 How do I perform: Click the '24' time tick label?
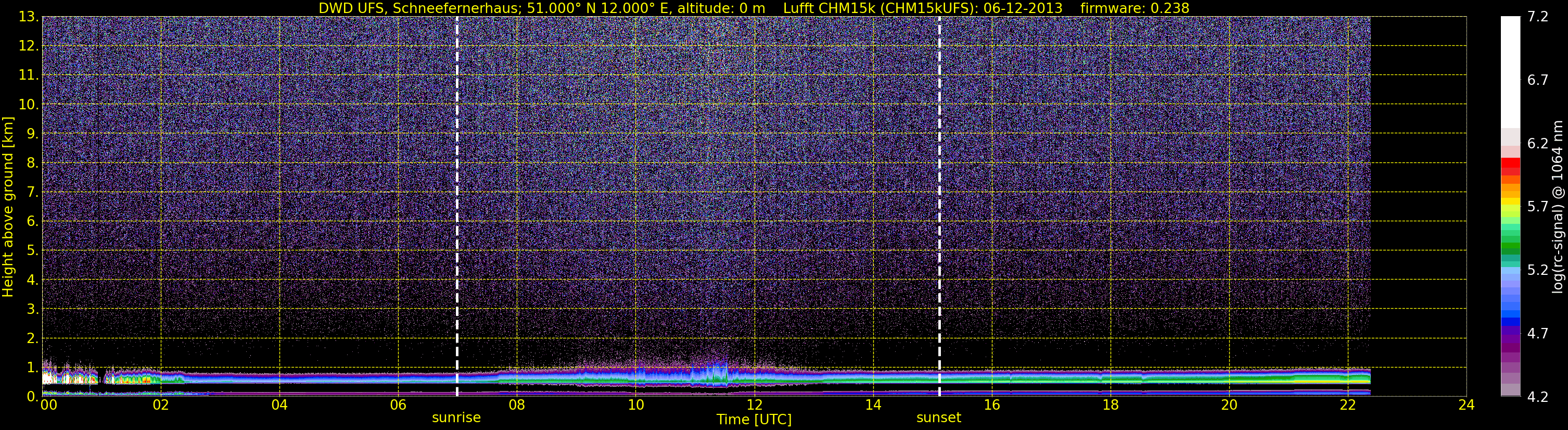1467,405
